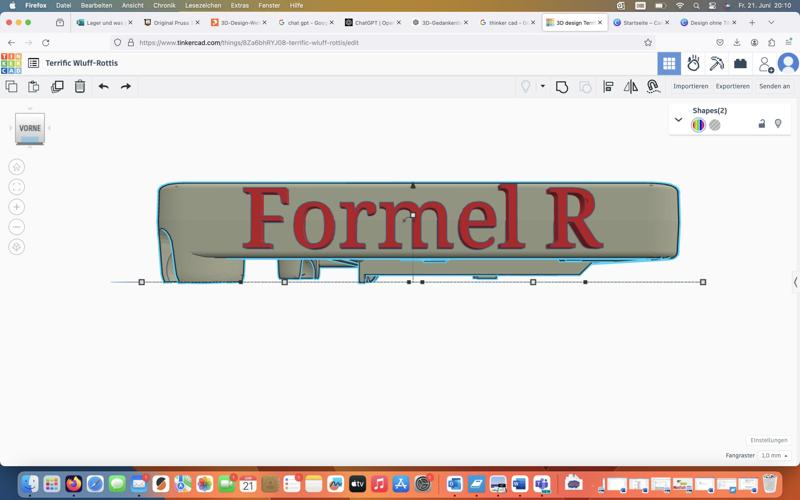The height and width of the screenshot is (500, 800).
Task: Open the Lesezeichen menu
Action: pos(203,6)
